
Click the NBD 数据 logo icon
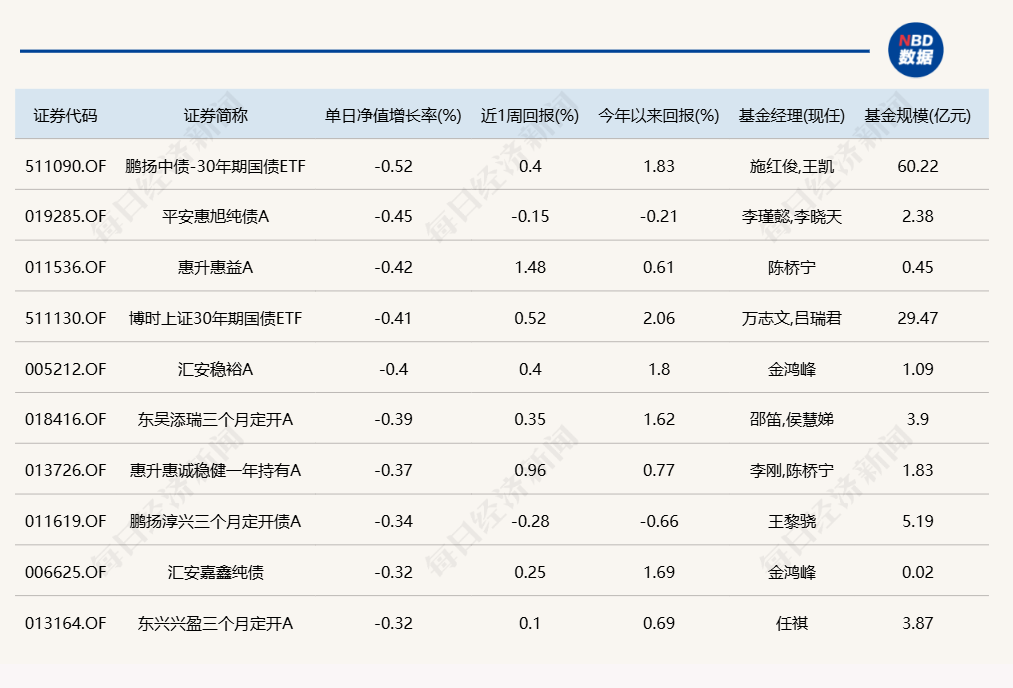coord(915,50)
